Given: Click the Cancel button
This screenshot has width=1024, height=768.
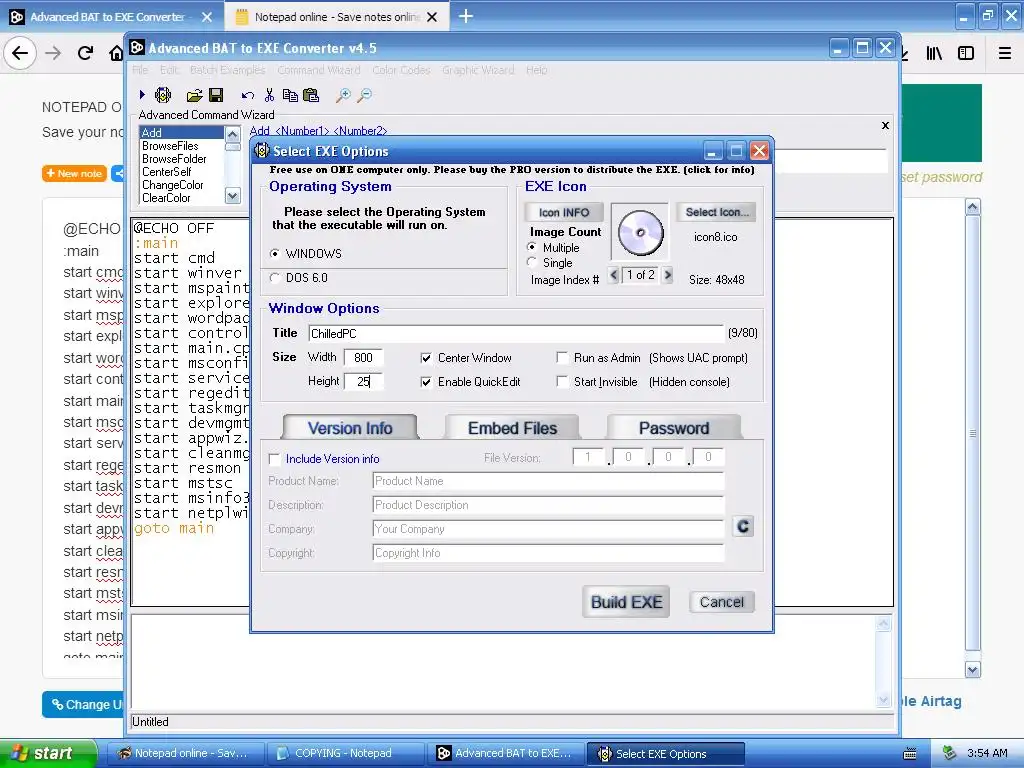Looking at the screenshot, I should coord(722,602).
